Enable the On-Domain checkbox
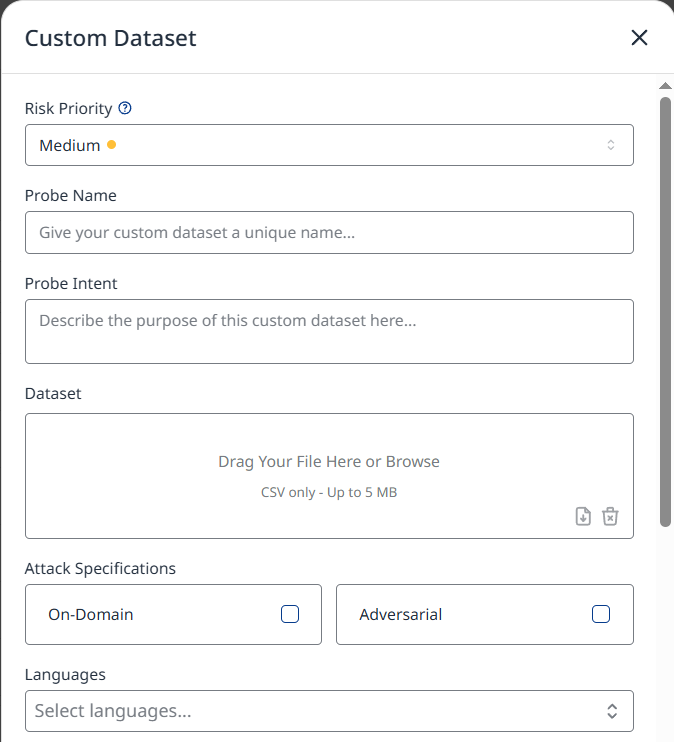The image size is (674, 742). tap(290, 614)
